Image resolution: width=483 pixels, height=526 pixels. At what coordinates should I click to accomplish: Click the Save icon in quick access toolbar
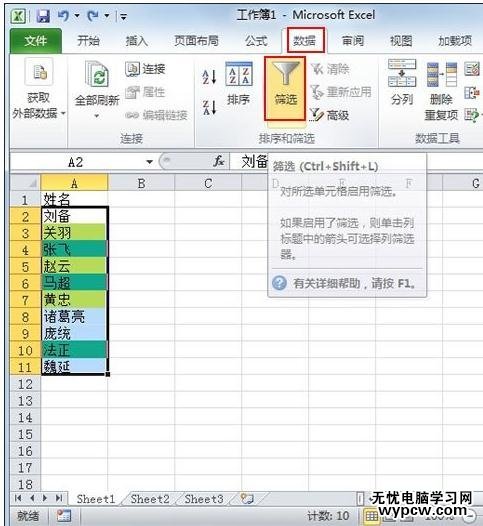[x=43, y=16]
